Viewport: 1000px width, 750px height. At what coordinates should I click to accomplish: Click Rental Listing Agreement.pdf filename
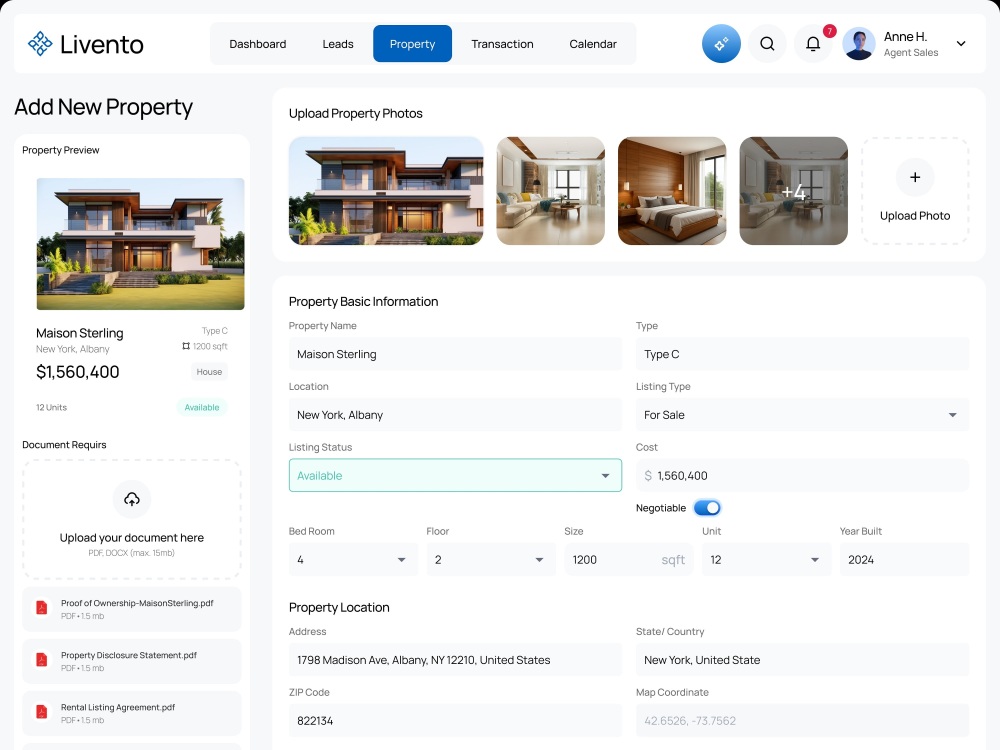point(118,707)
